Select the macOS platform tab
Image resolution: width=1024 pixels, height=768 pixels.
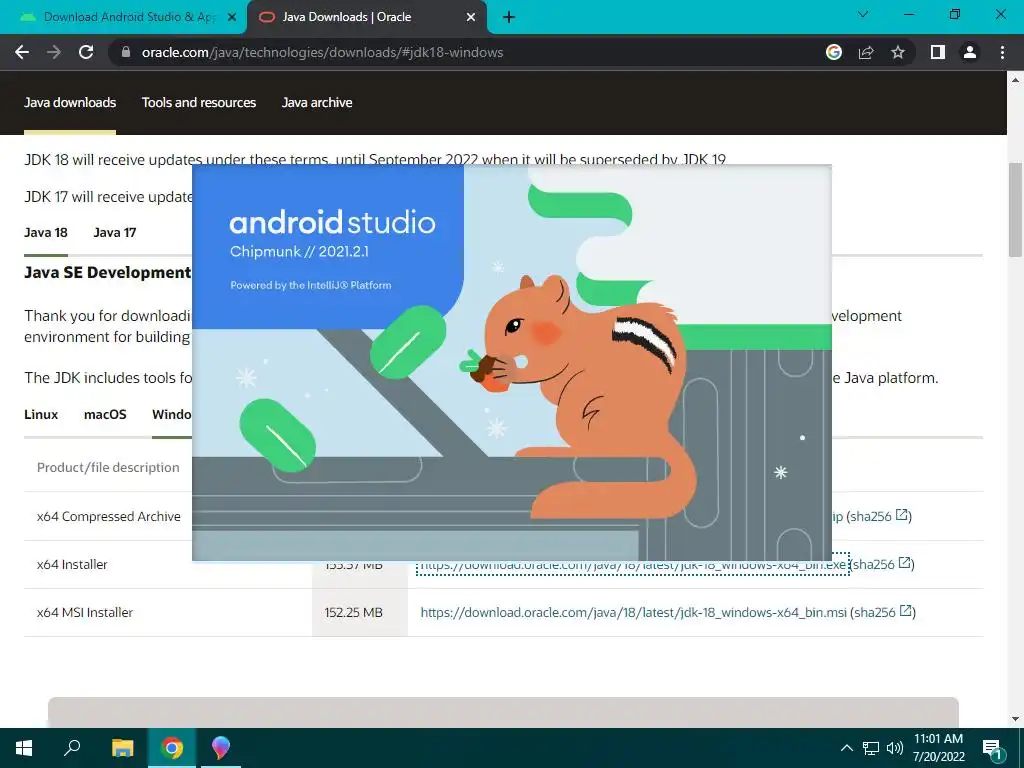(105, 415)
